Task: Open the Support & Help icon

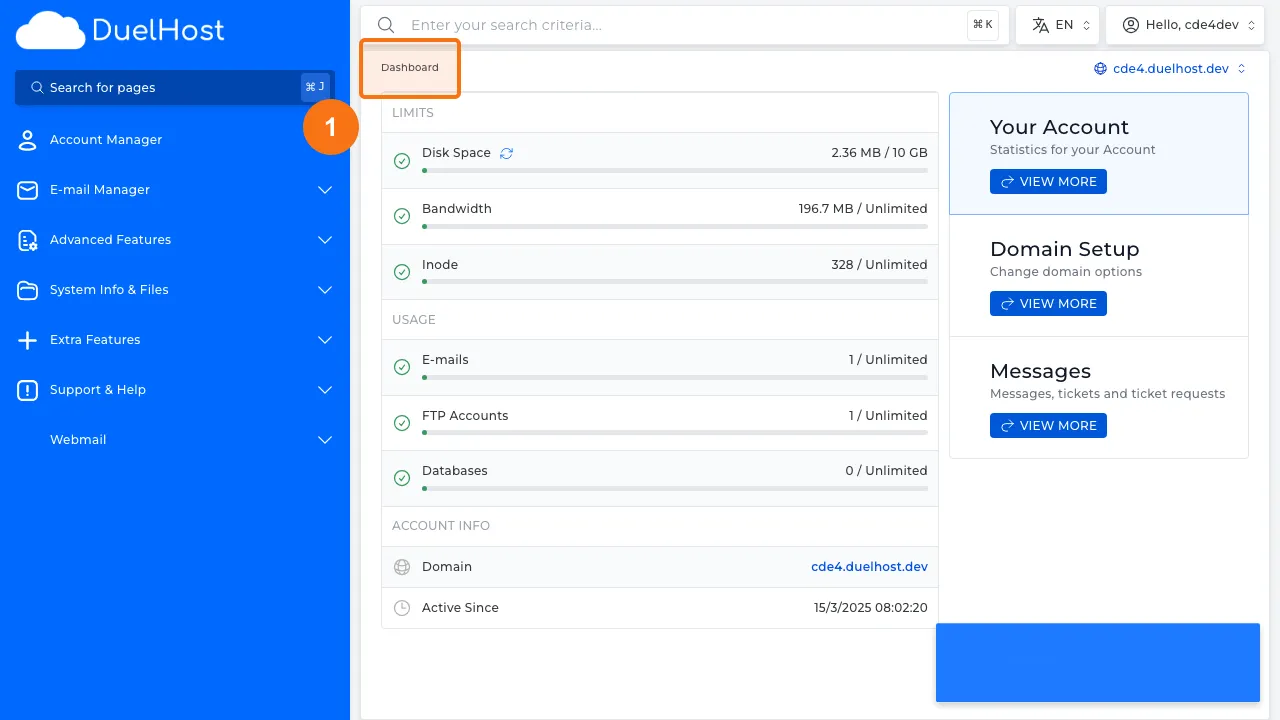Action: tap(27, 389)
